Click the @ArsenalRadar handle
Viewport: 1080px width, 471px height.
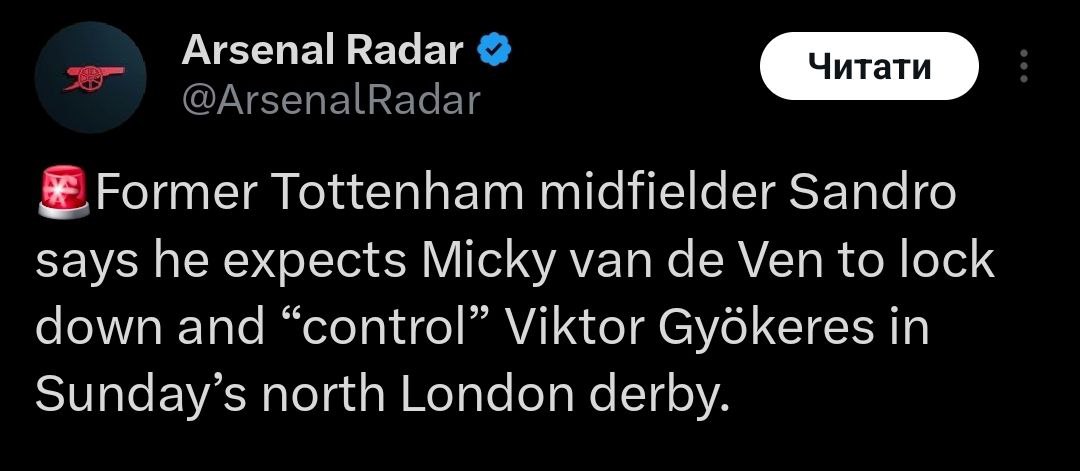click(x=331, y=99)
